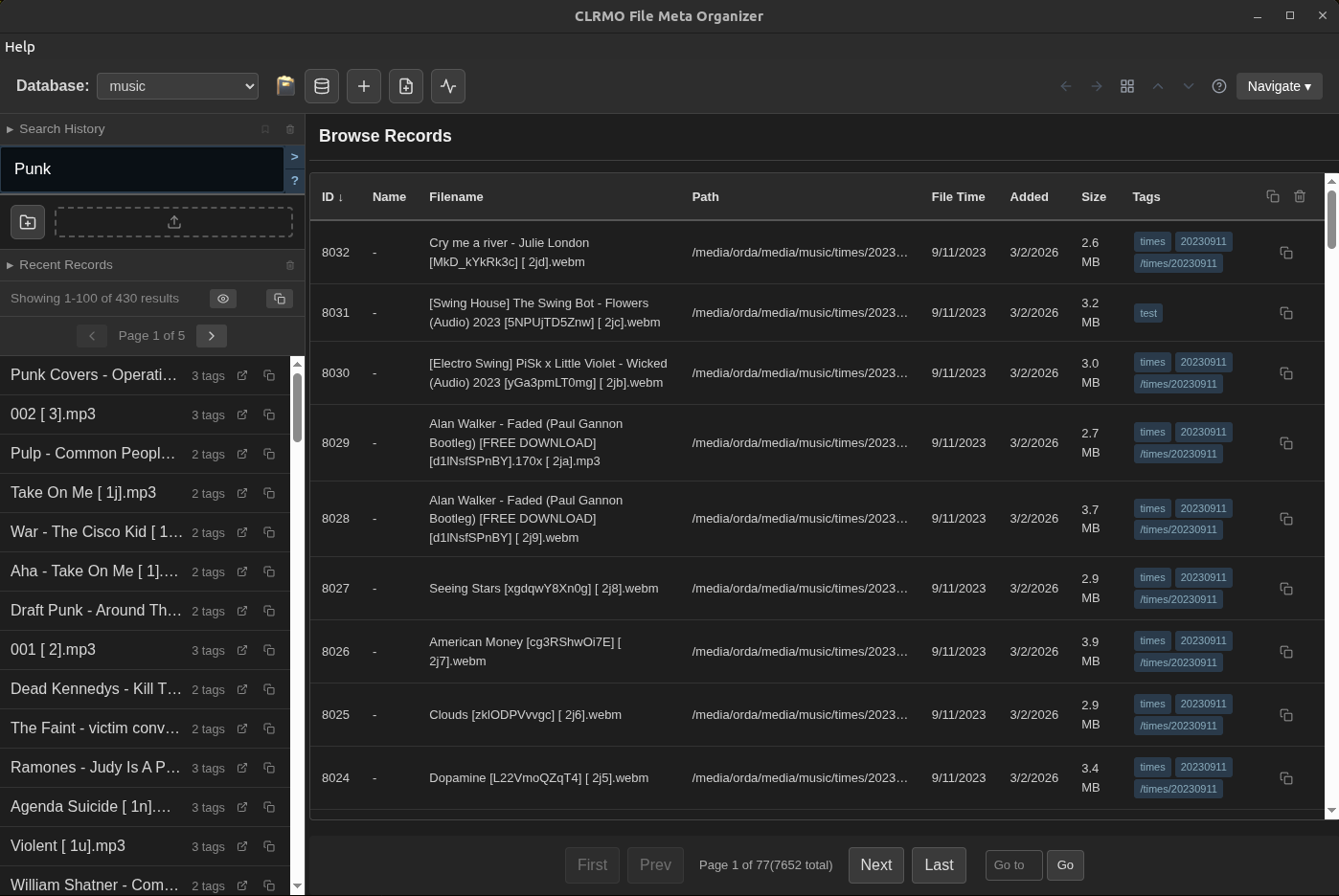Click the new folder icon below the search box

click(28, 221)
